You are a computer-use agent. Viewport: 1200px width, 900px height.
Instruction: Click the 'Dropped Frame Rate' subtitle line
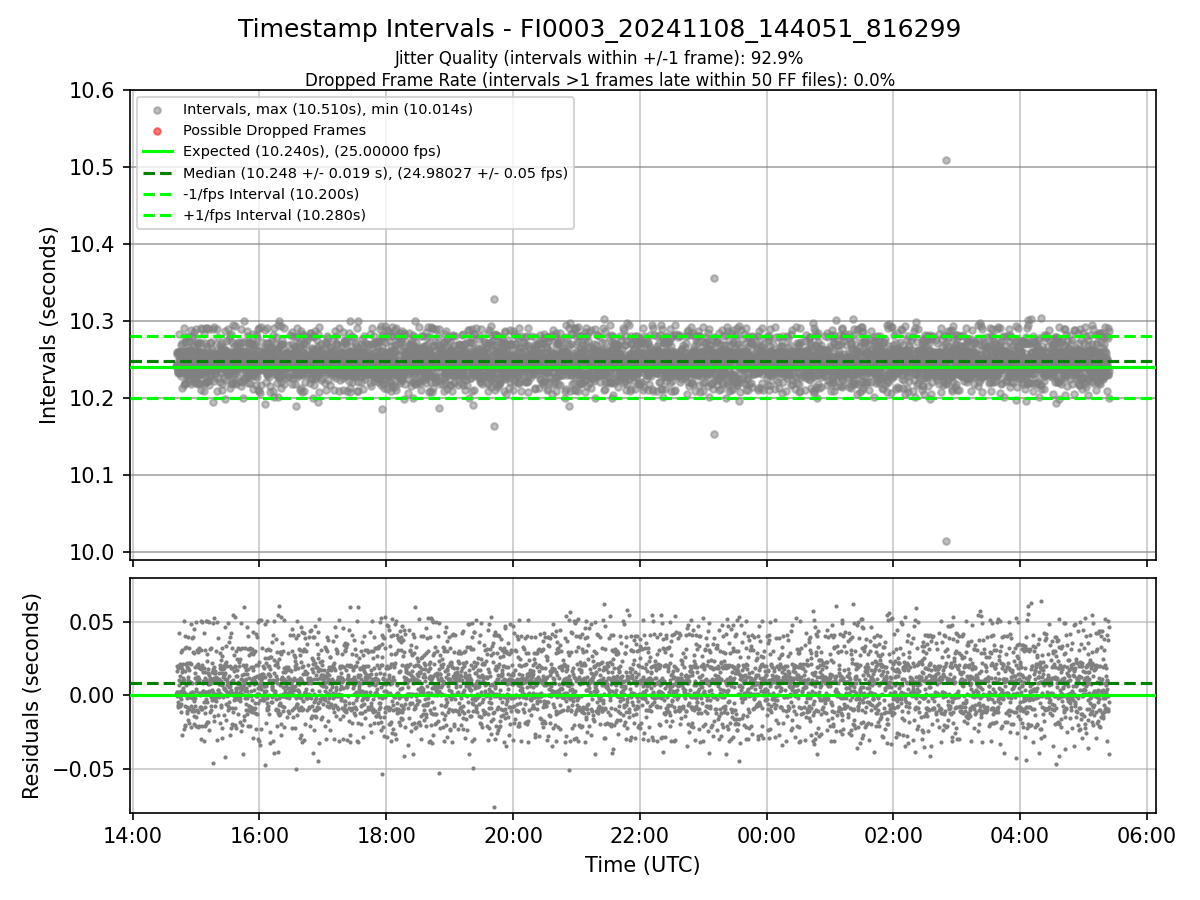coord(599,80)
